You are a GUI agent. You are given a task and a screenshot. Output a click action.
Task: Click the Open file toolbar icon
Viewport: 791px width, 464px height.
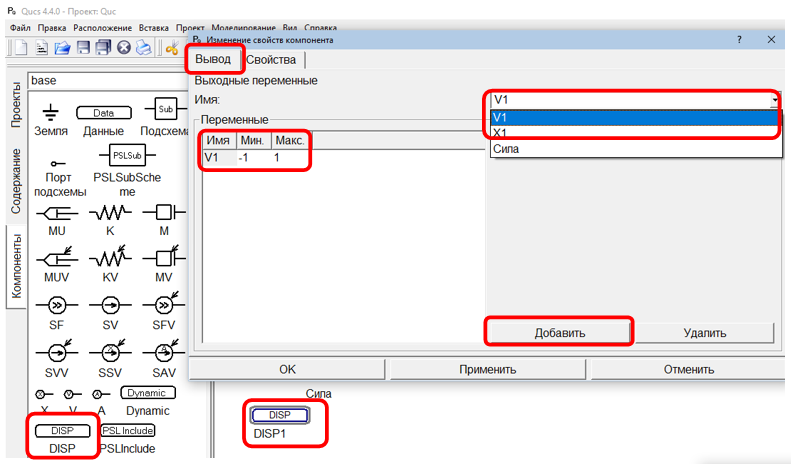point(63,47)
